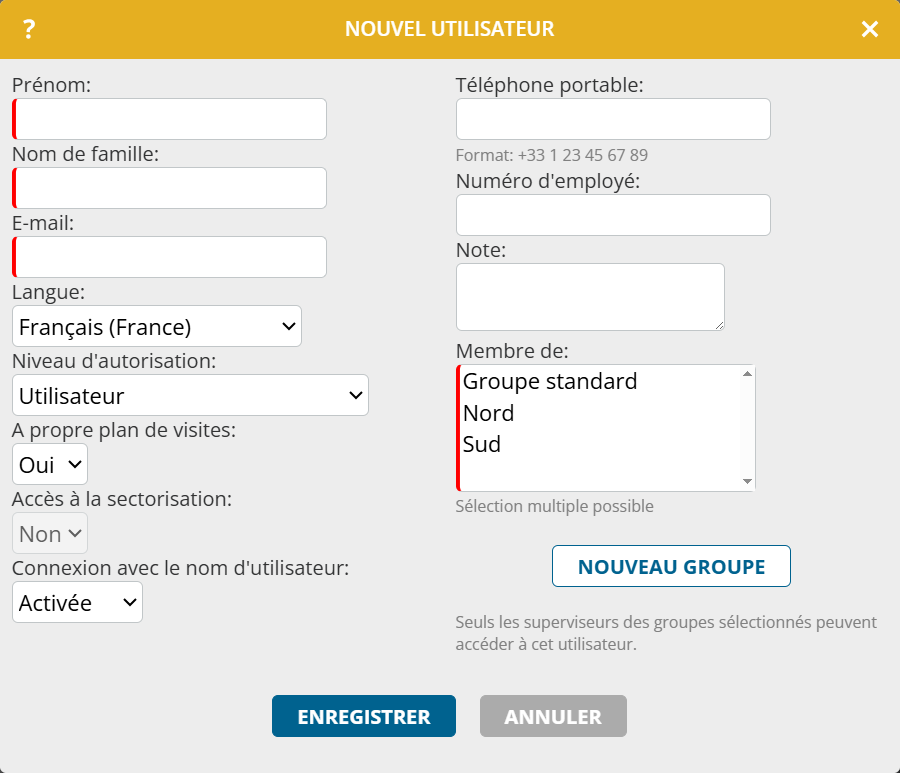Select the 'Nord' group
The width and height of the screenshot is (900, 773).
489,413
